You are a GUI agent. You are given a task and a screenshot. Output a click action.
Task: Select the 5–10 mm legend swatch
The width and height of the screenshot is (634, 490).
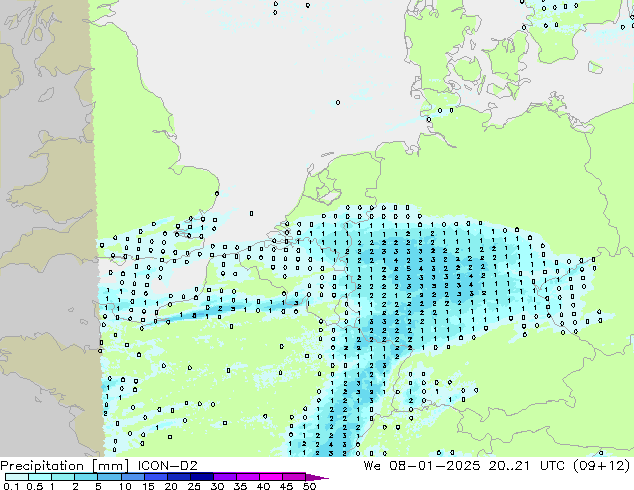109,477
